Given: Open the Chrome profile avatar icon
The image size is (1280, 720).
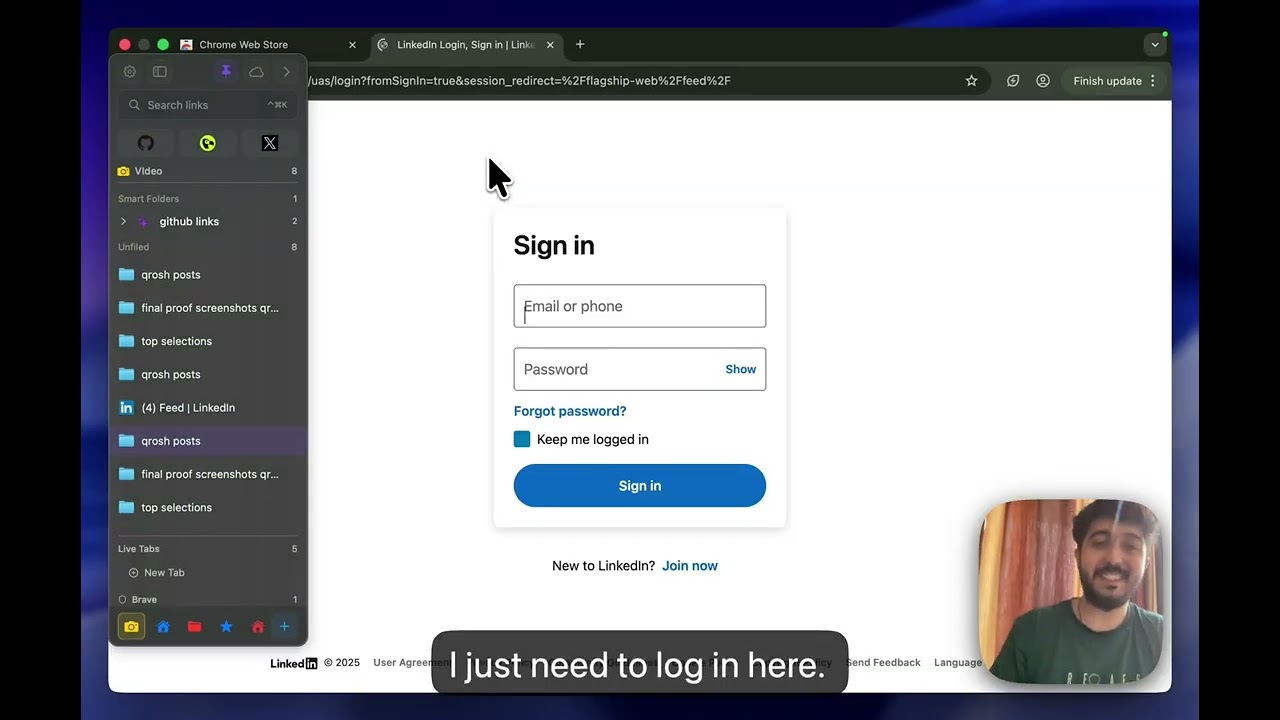Looking at the screenshot, I should click(1043, 81).
